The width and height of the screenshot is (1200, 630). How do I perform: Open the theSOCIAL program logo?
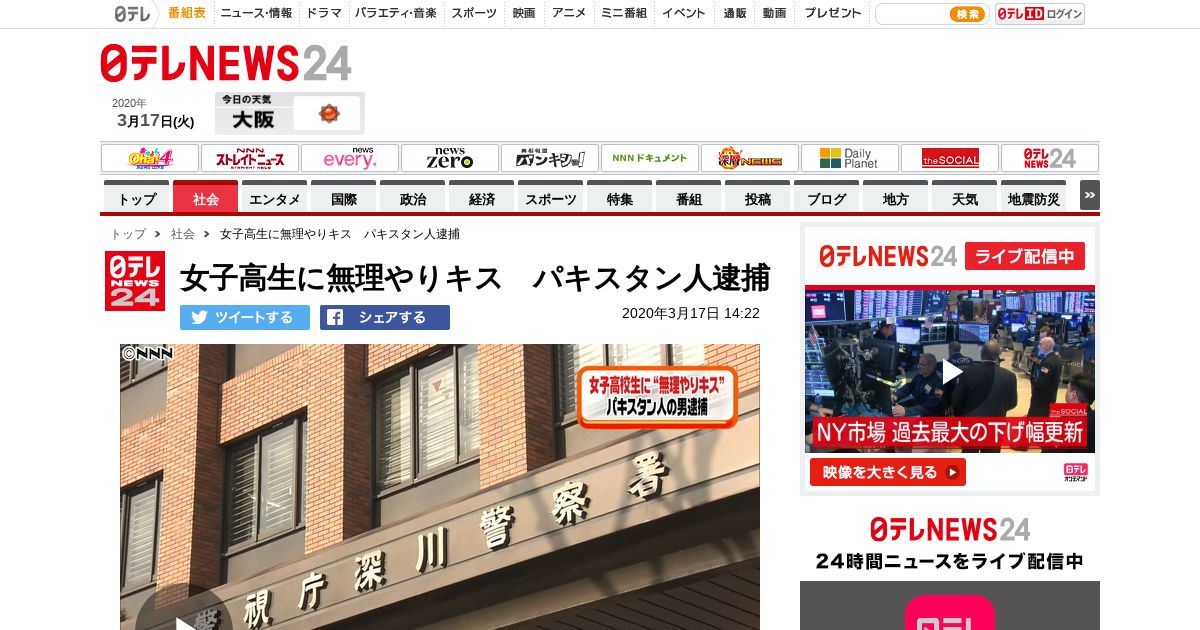point(950,158)
